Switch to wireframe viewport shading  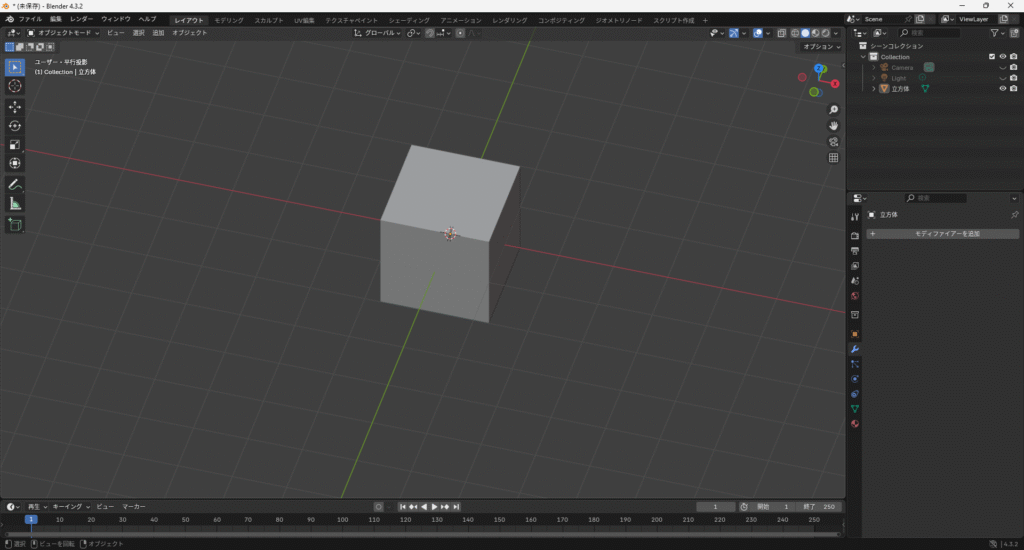pyautogui.click(x=795, y=33)
